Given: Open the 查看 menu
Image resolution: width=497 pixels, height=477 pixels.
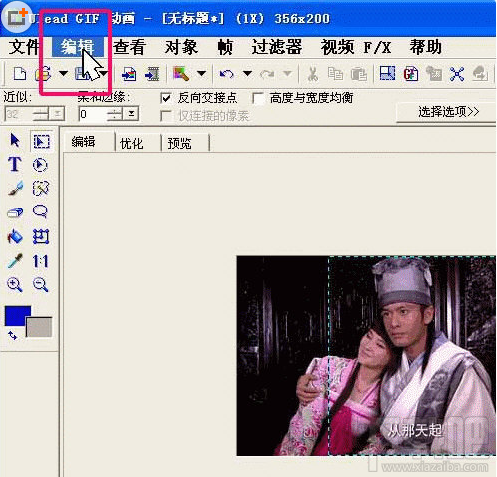Looking at the screenshot, I should (x=129, y=47).
